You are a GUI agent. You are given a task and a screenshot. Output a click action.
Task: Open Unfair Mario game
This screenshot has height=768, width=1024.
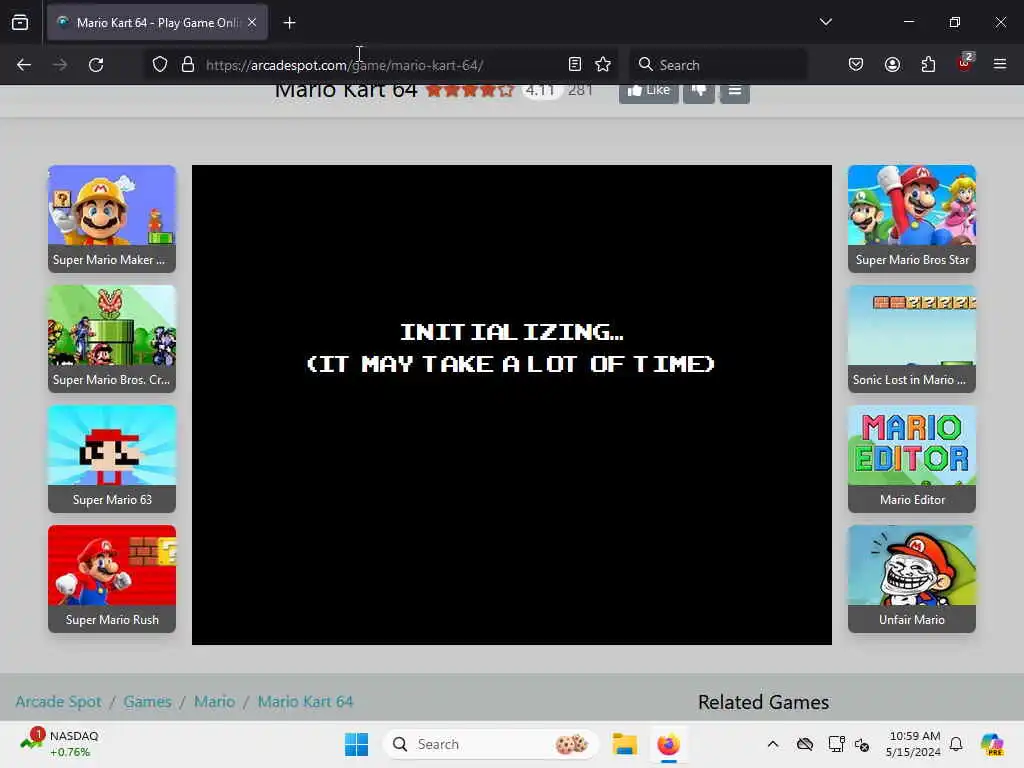click(x=912, y=579)
